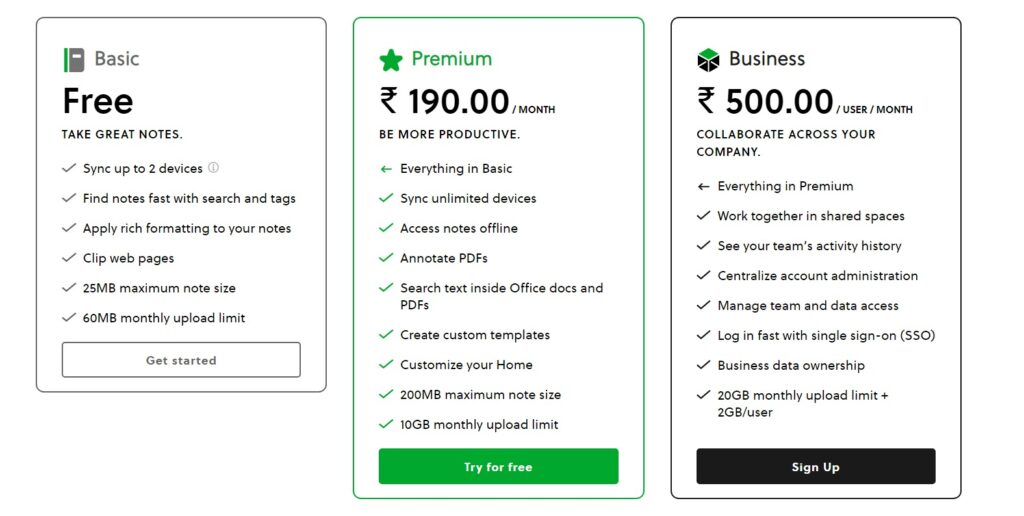Click Log in fast with single sign-on text
This screenshot has width=1024, height=516.
(x=826, y=336)
